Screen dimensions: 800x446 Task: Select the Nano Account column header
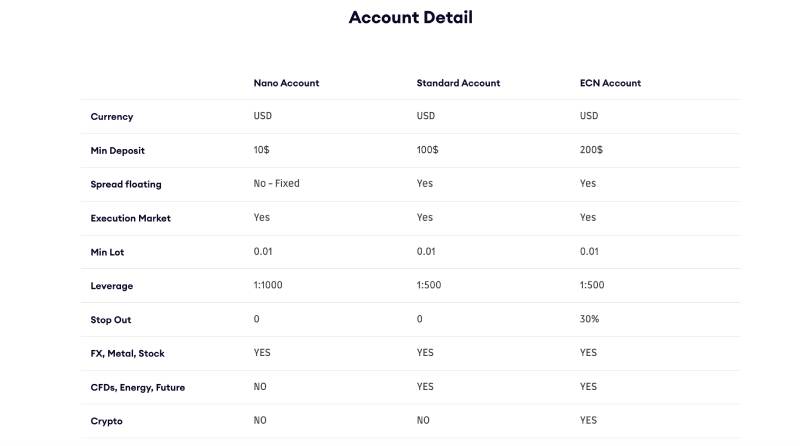tap(286, 83)
